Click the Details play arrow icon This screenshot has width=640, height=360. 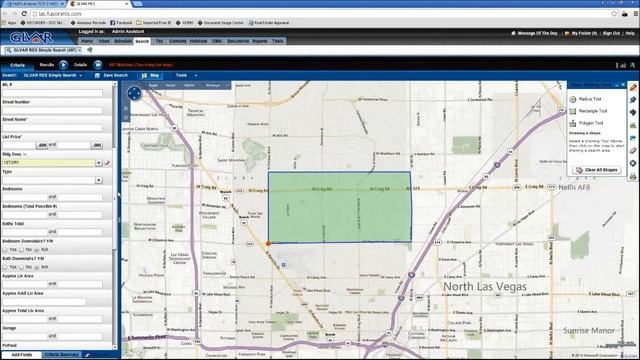point(98,65)
